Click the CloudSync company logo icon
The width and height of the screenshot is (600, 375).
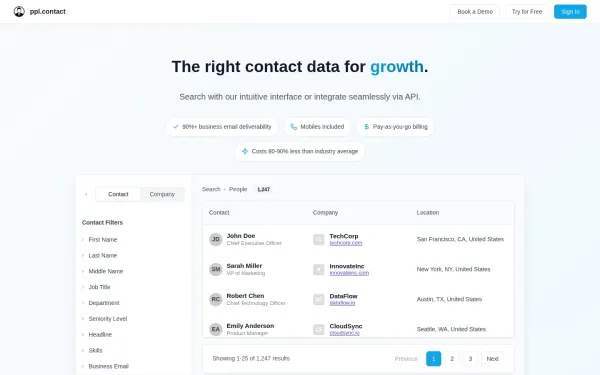click(x=318, y=329)
